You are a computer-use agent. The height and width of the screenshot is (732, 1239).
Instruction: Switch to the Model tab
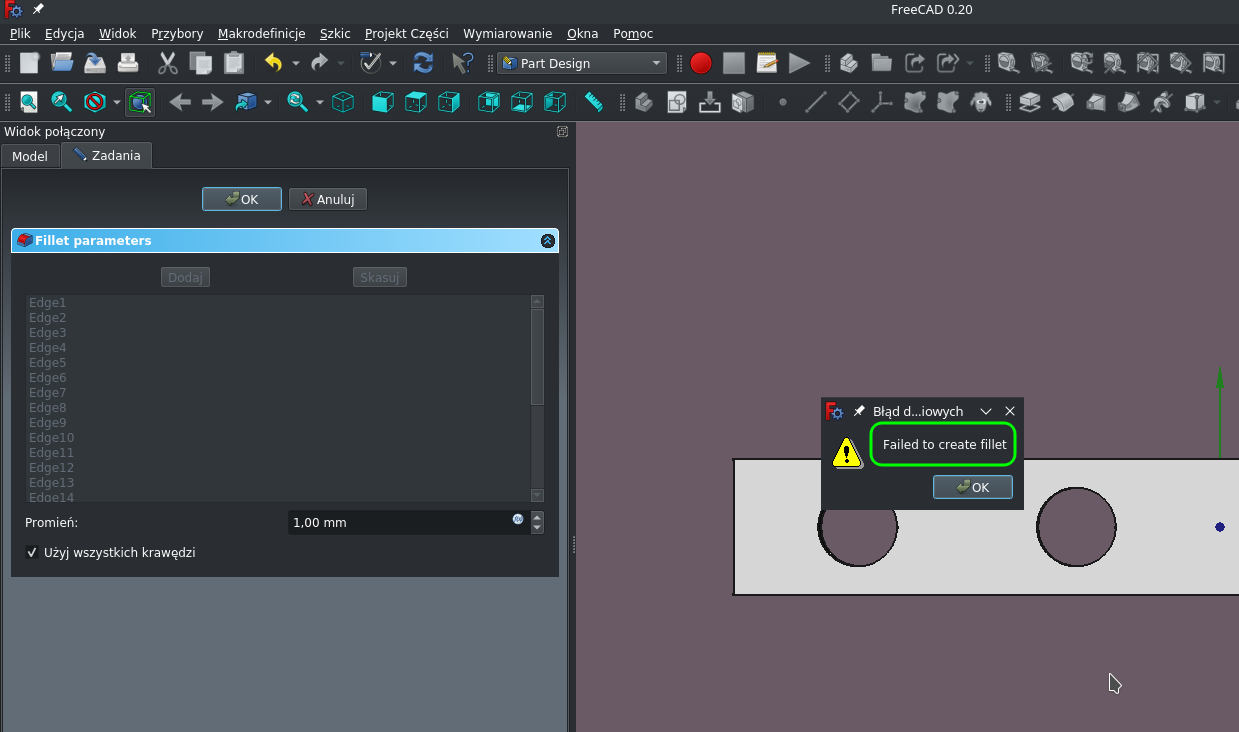pyautogui.click(x=30, y=156)
